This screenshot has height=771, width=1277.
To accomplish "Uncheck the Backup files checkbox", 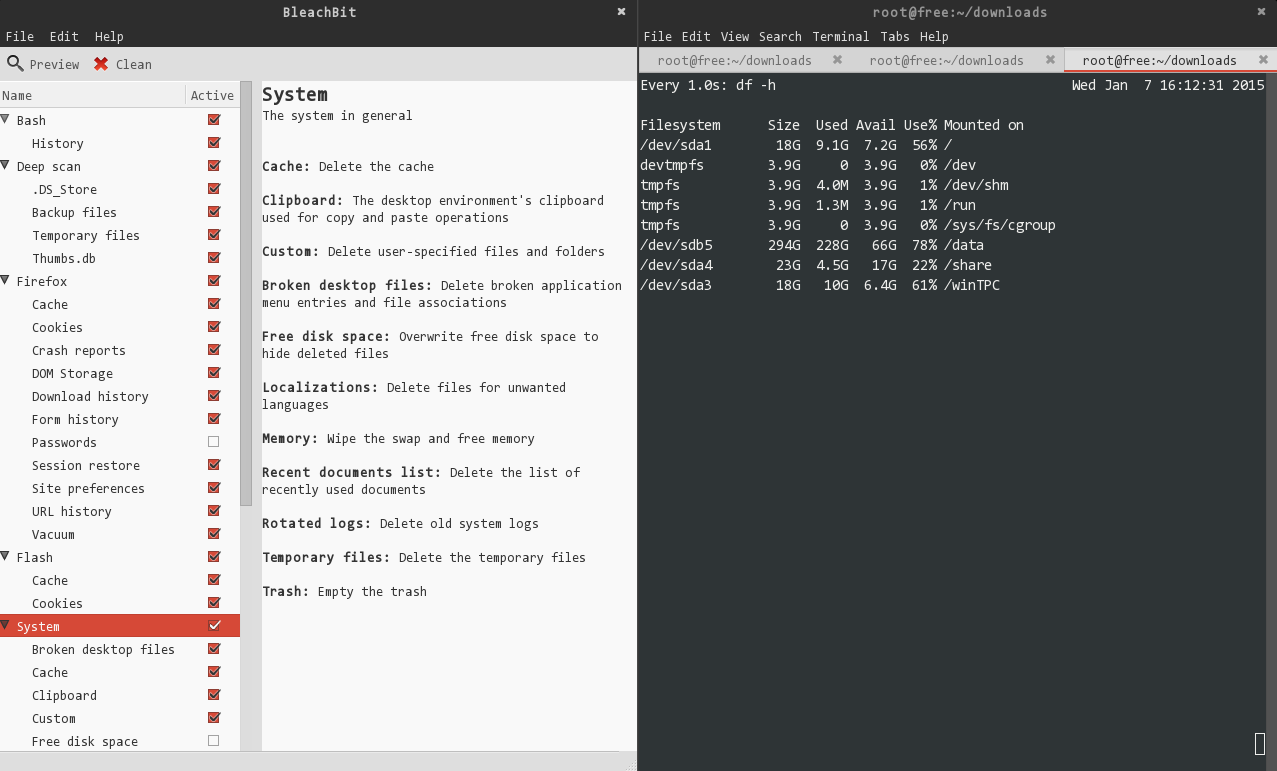I will (x=213, y=212).
